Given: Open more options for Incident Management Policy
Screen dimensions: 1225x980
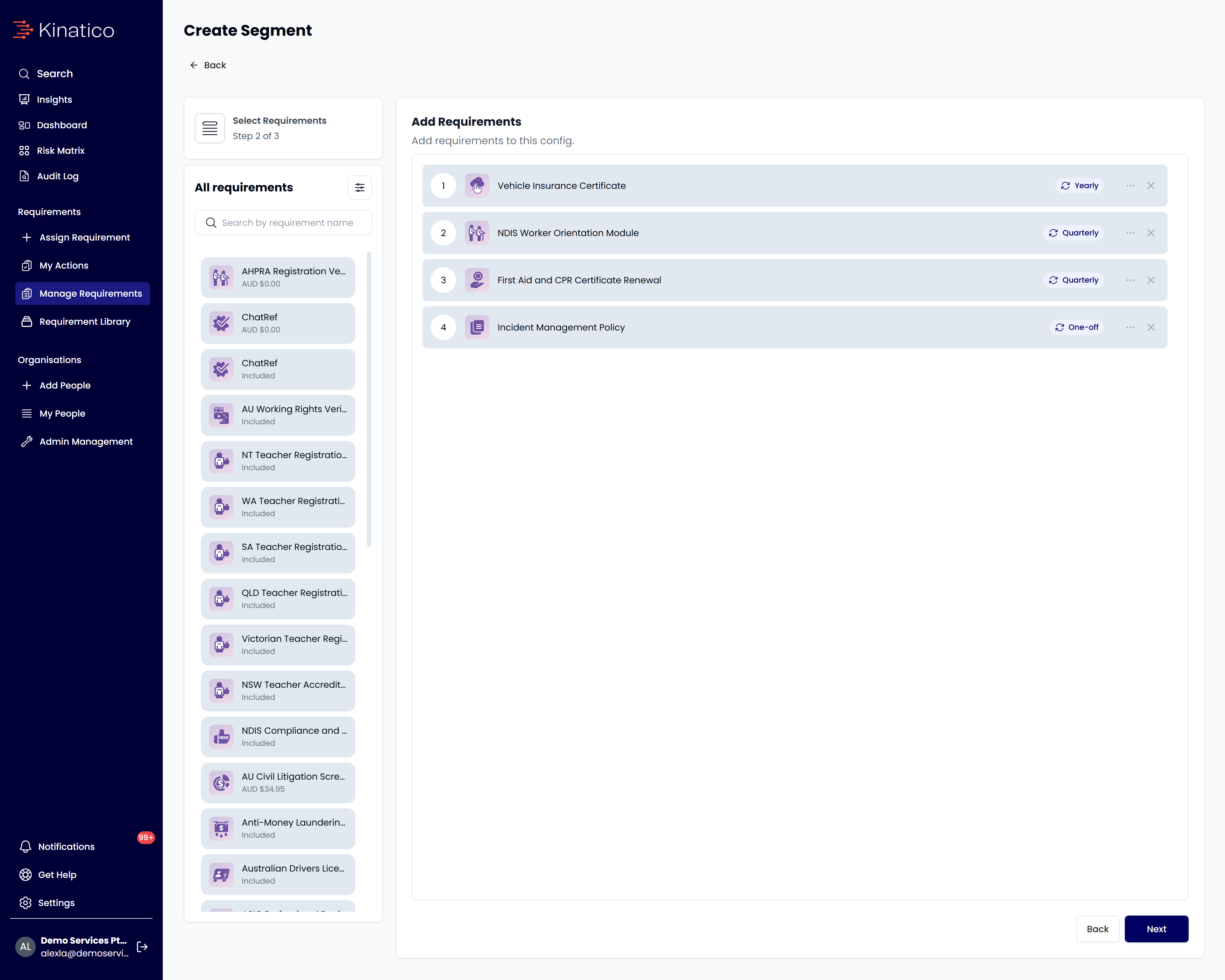Looking at the screenshot, I should tap(1130, 327).
